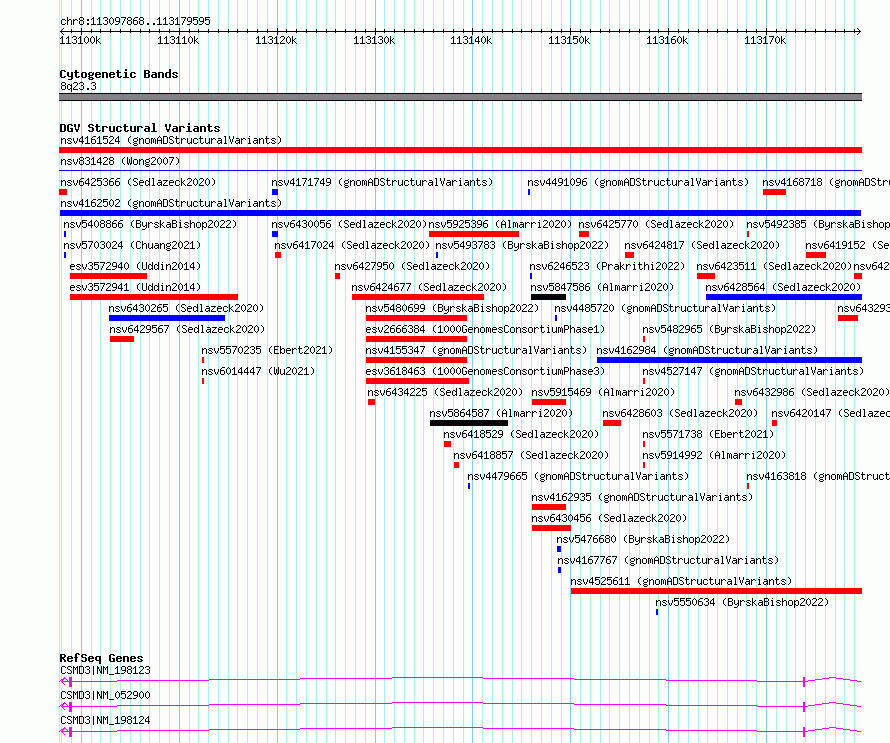Open nsv5480699 (ByrskaBishop2022) variant
This screenshot has height=743, width=890.
coord(452,308)
